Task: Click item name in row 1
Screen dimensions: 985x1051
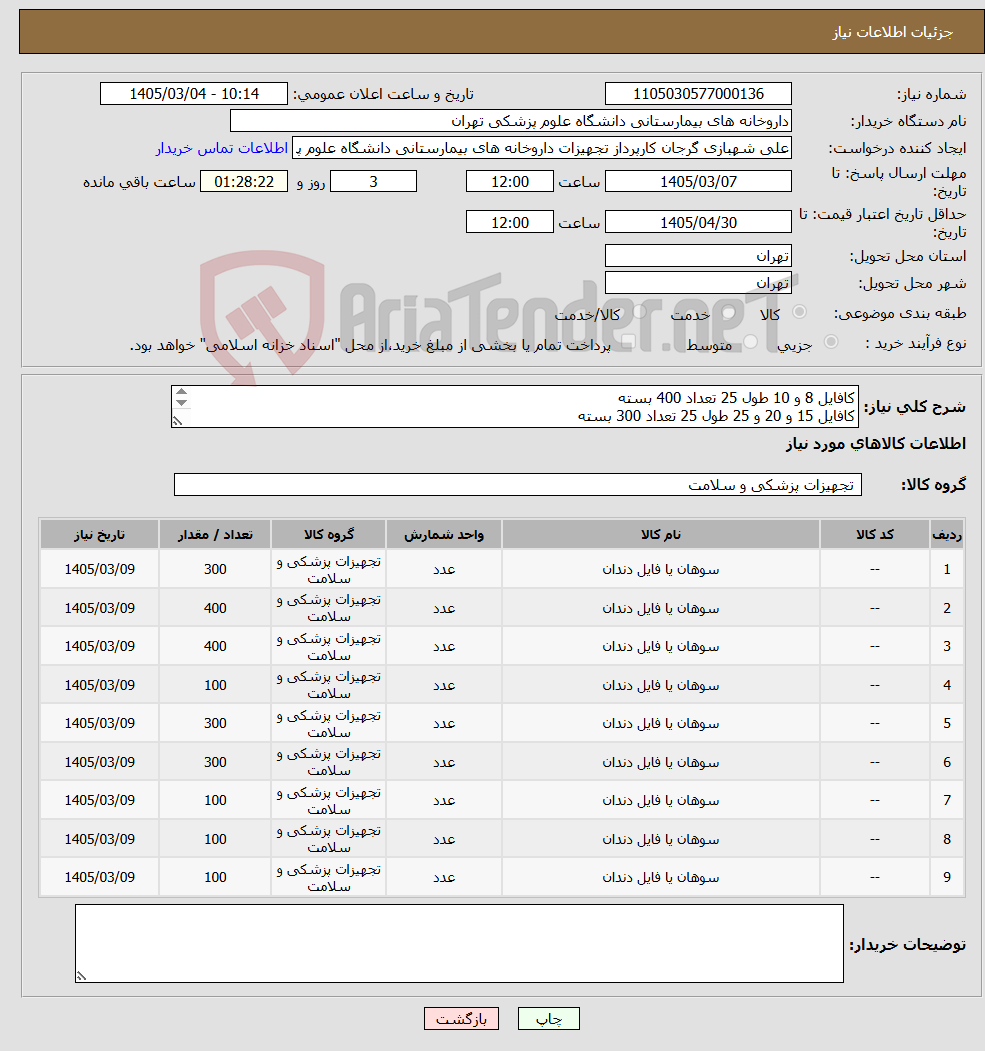Action: point(661,569)
